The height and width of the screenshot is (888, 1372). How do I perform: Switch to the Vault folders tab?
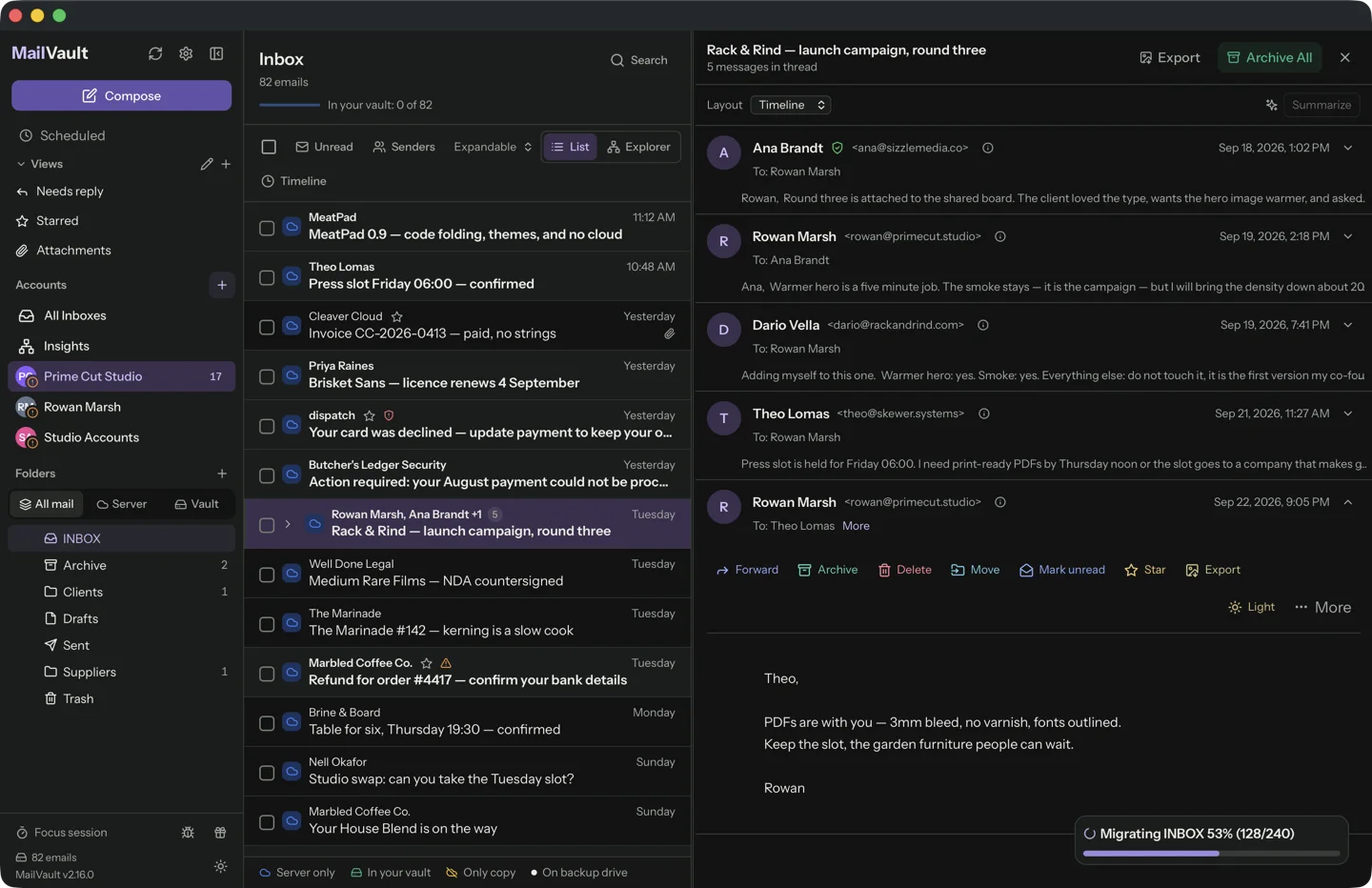tap(196, 504)
